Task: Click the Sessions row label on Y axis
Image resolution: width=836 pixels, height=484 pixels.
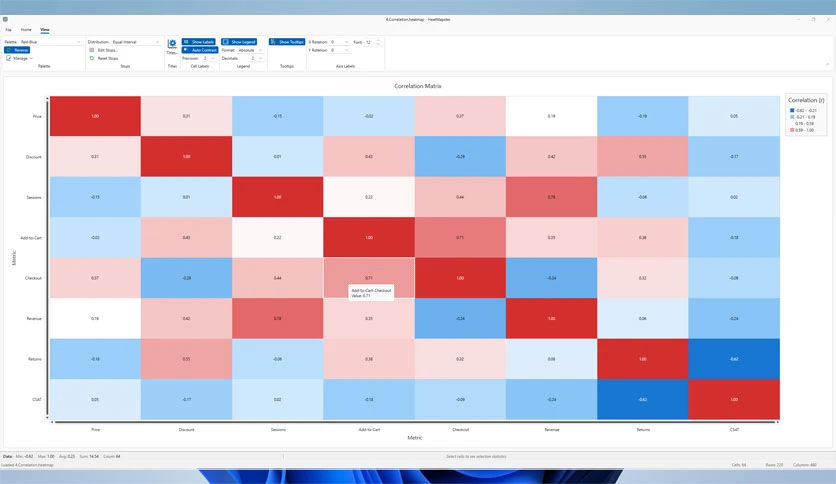Action: tap(34, 197)
